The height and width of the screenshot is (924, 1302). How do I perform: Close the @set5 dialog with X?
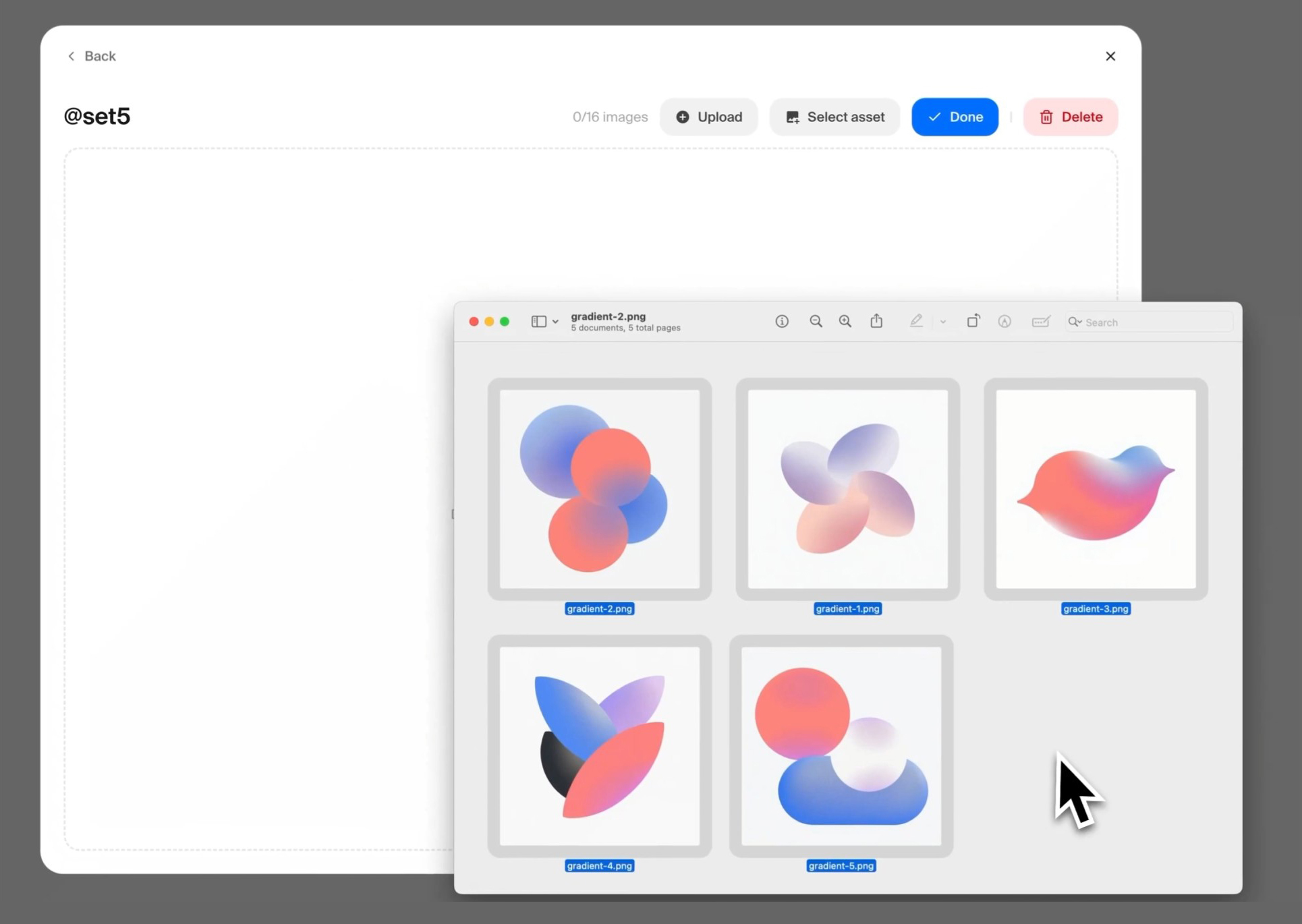point(1110,56)
